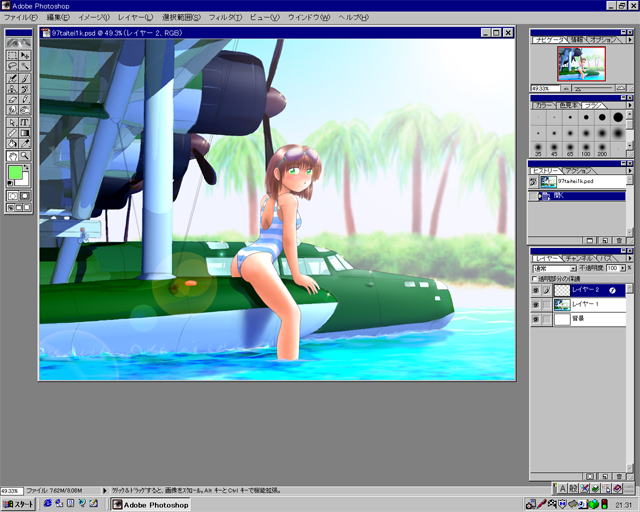Switch to Quick Mask mode

click(25, 196)
